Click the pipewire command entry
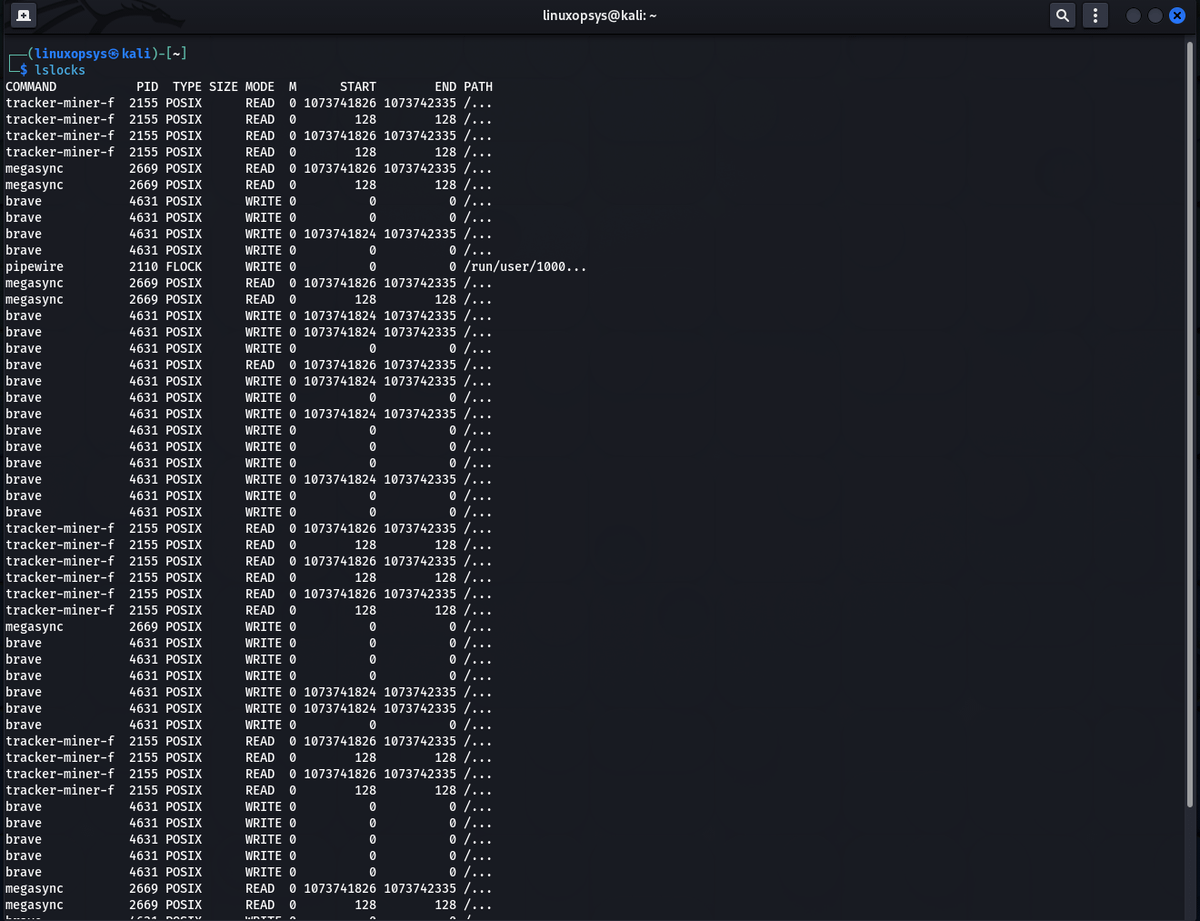The height and width of the screenshot is (921, 1200). [x=35, y=267]
